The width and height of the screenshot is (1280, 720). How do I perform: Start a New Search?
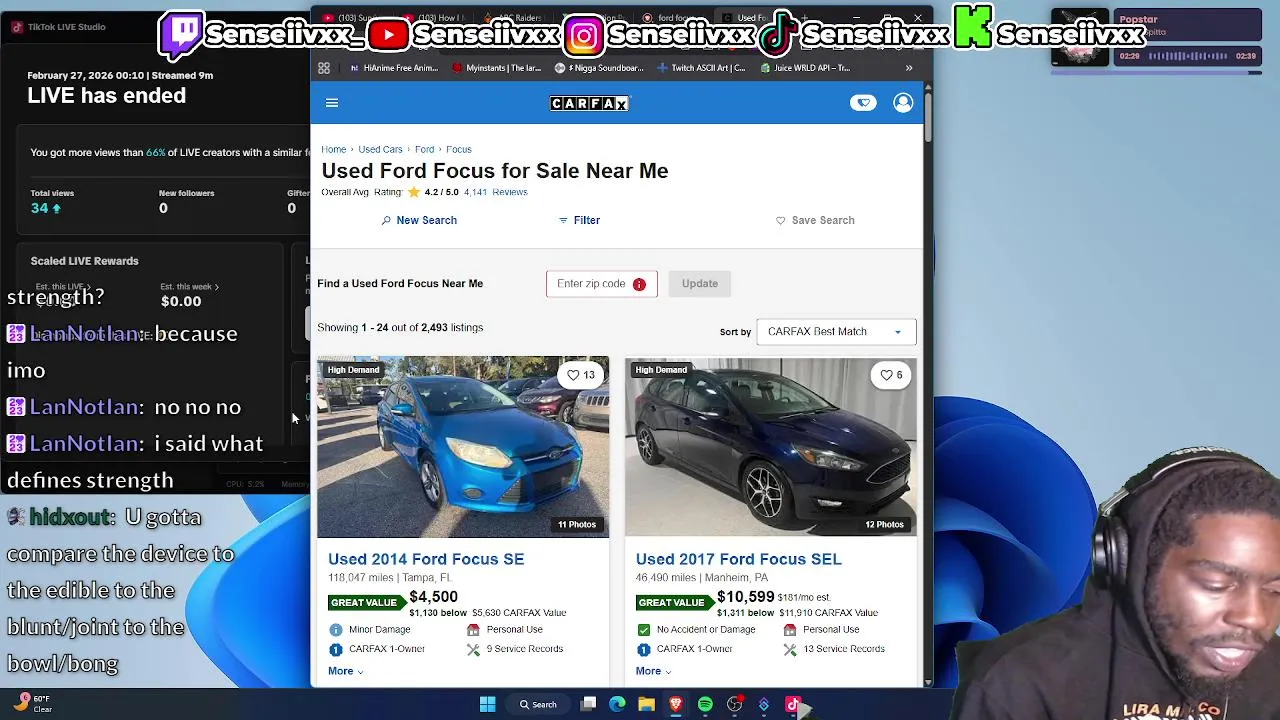point(419,220)
